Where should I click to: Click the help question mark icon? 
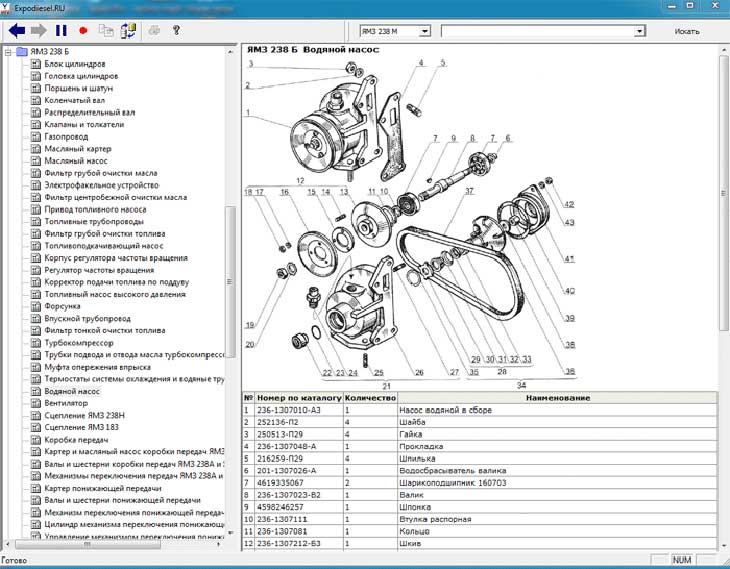(176, 31)
